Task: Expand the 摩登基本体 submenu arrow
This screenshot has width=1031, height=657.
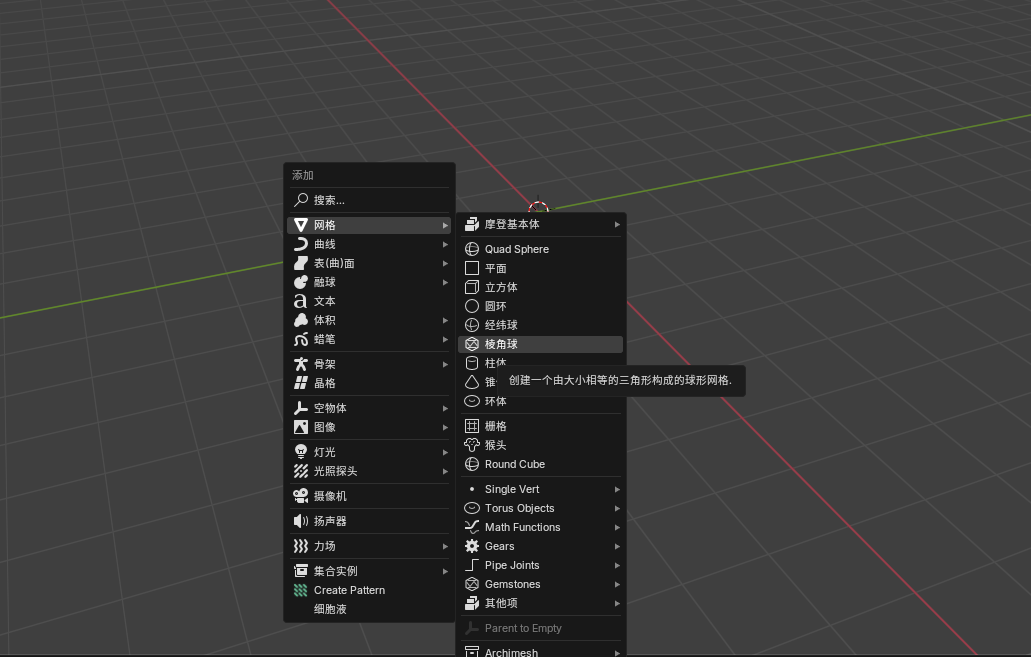Action: [617, 224]
